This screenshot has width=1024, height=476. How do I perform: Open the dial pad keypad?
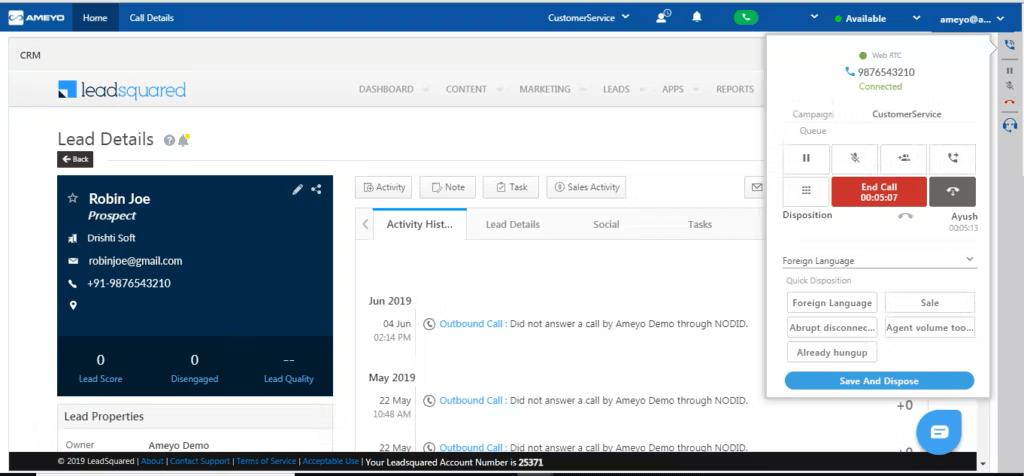click(x=807, y=191)
